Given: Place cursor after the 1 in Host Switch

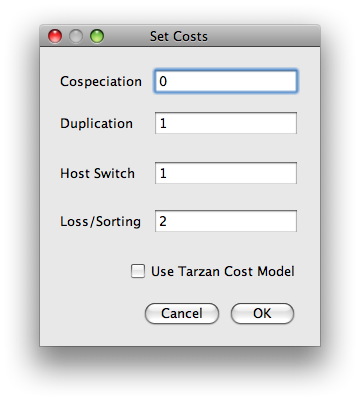Looking at the screenshot, I should pyautogui.click(x=167, y=173).
